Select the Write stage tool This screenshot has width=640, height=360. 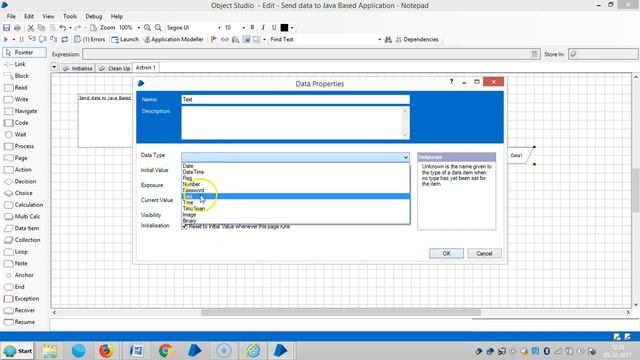point(21,99)
